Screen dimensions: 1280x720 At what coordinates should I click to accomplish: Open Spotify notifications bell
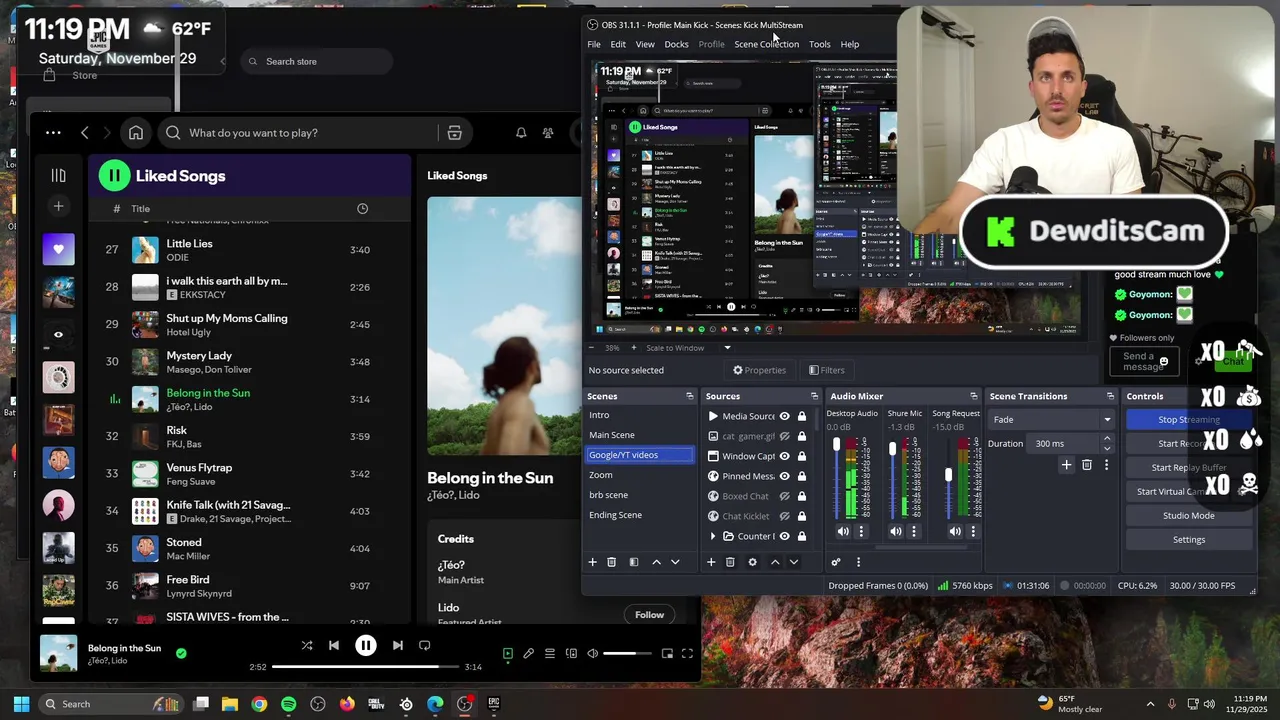(521, 132)
